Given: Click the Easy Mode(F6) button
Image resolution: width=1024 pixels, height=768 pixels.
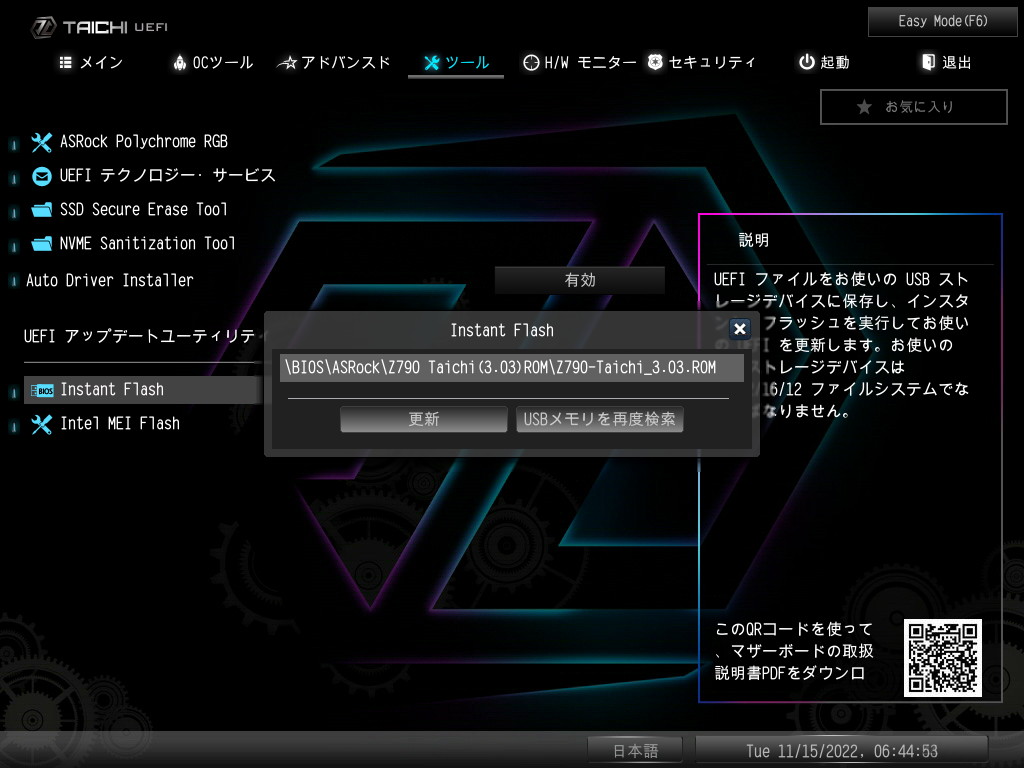Looking at the screenshot, I should [x=942, y=22].
